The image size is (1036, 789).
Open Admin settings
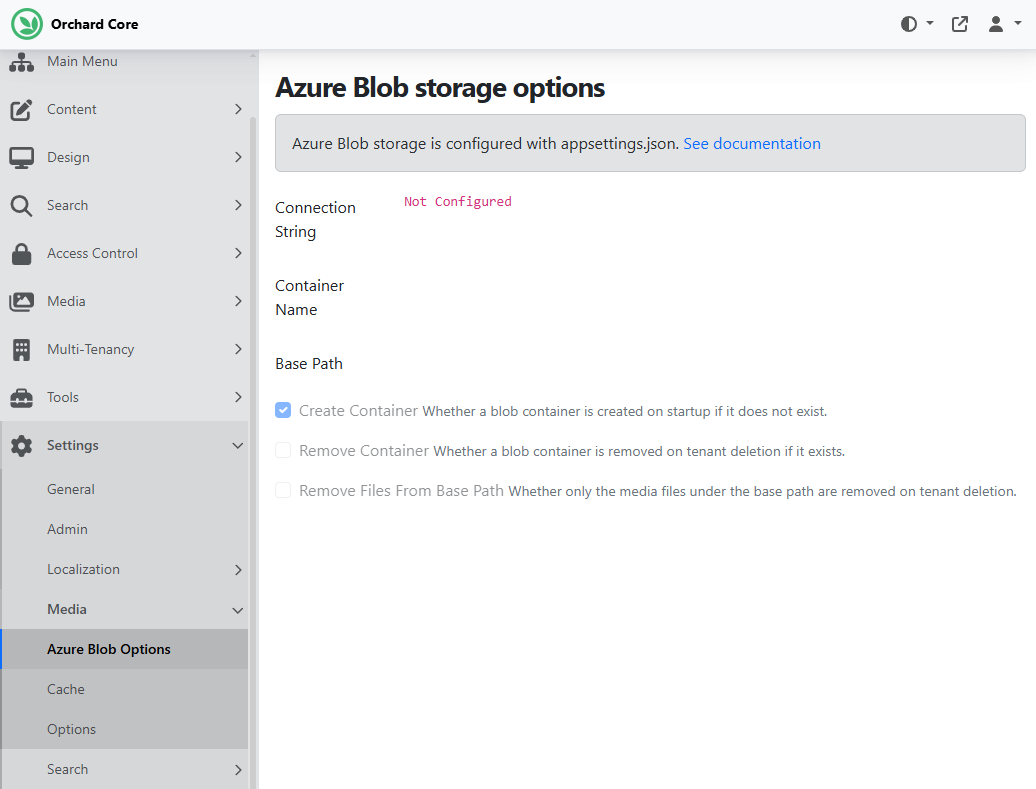tap(67, 529)
